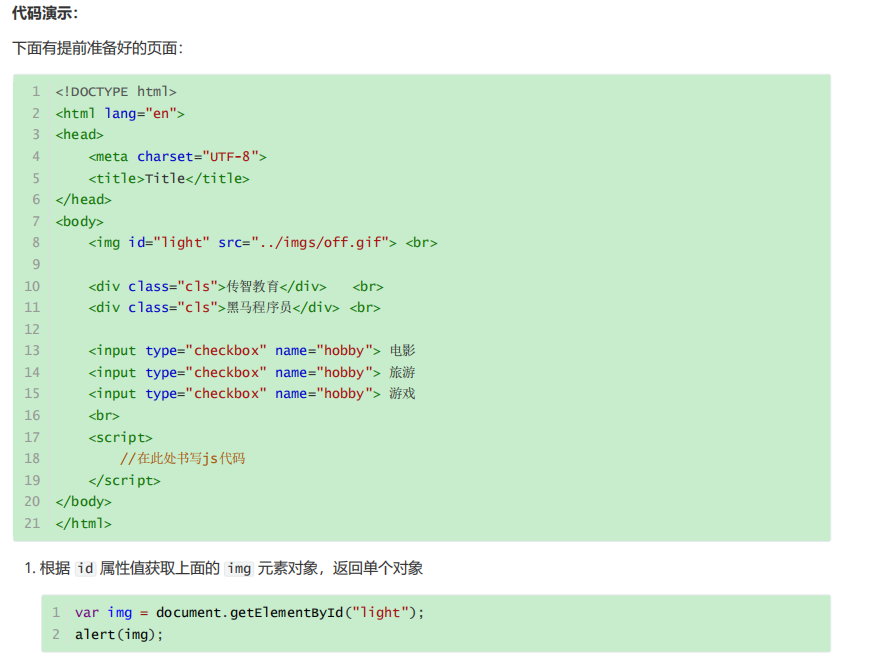The height and width of the screenshot is (664, 894).
Task: Click the closing '</body>' tag line
Action: click(83, 502)
